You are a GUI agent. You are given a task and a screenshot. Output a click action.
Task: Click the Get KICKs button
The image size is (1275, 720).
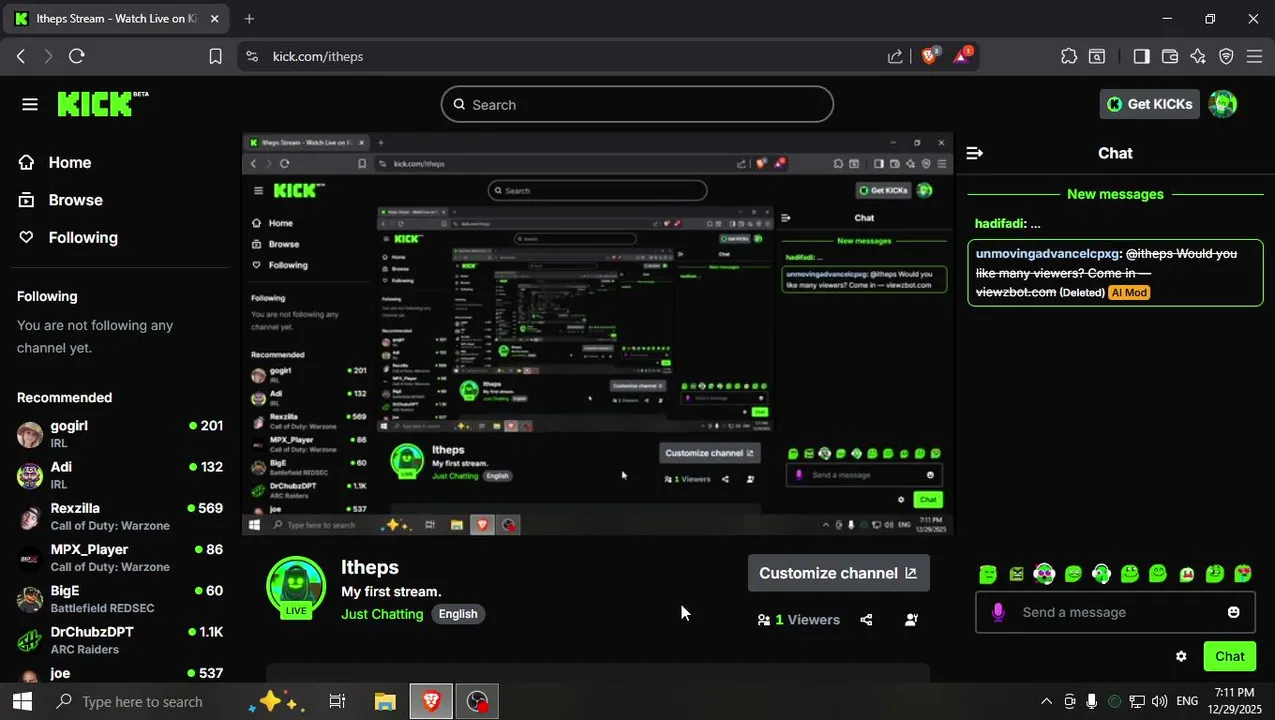(1149, 104)
